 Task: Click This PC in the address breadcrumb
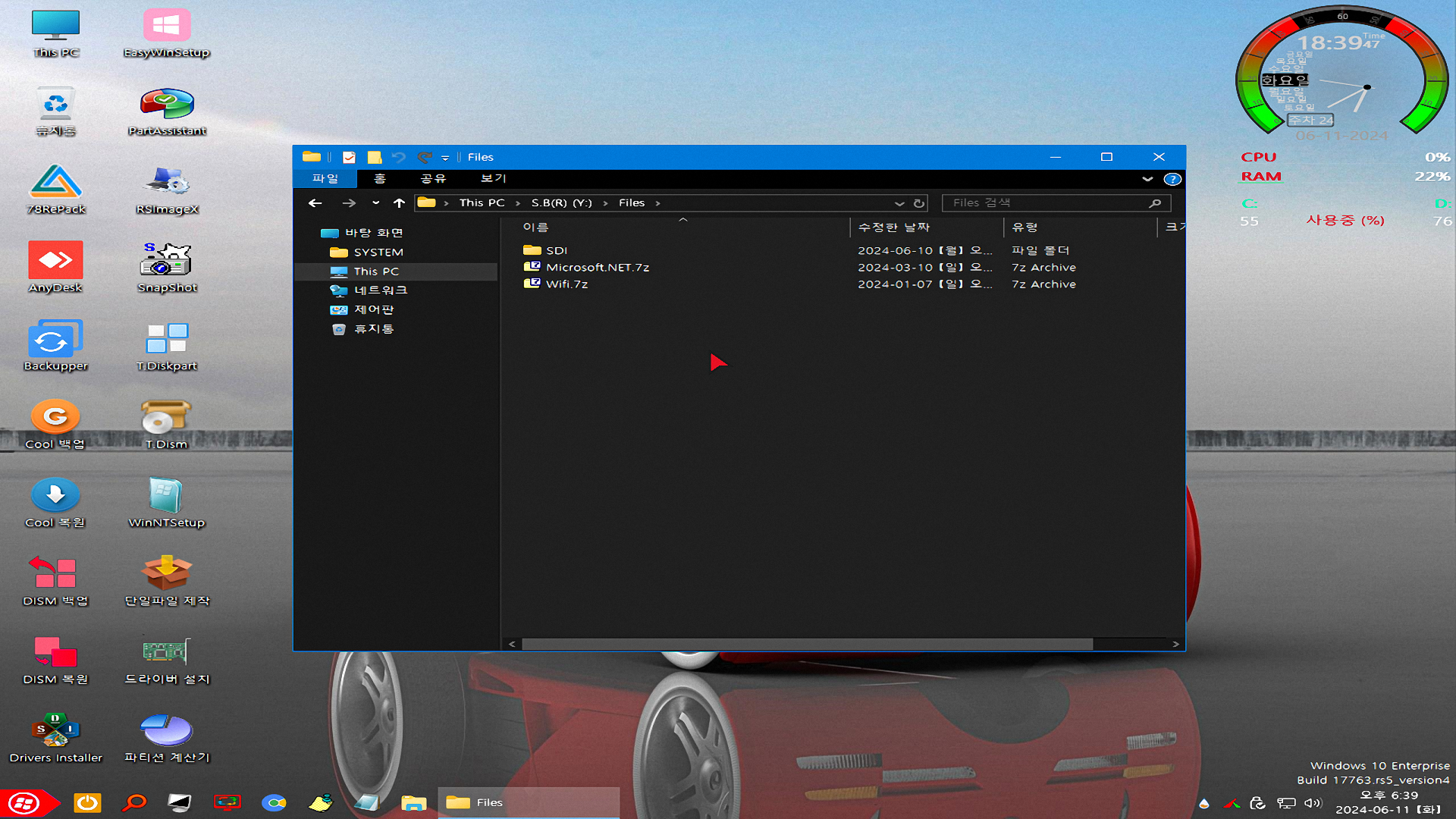tap(482, 202)
